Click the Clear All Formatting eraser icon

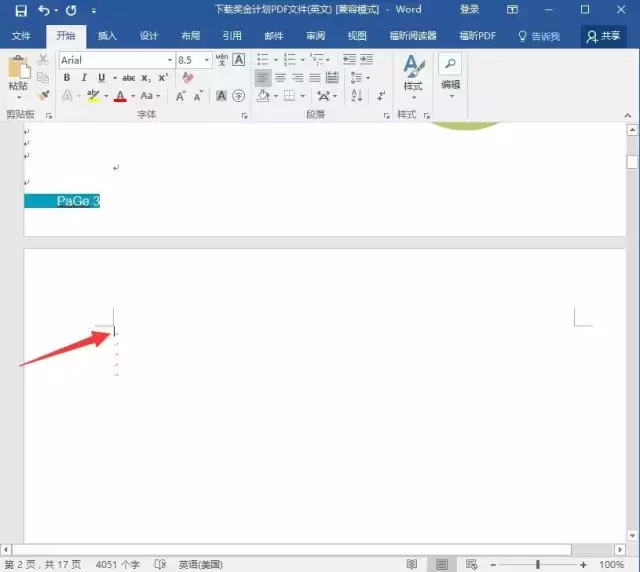188,77
